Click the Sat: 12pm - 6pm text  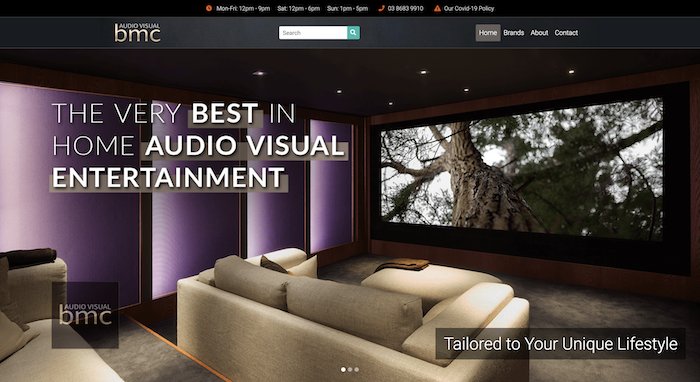(x=298, y=8)
